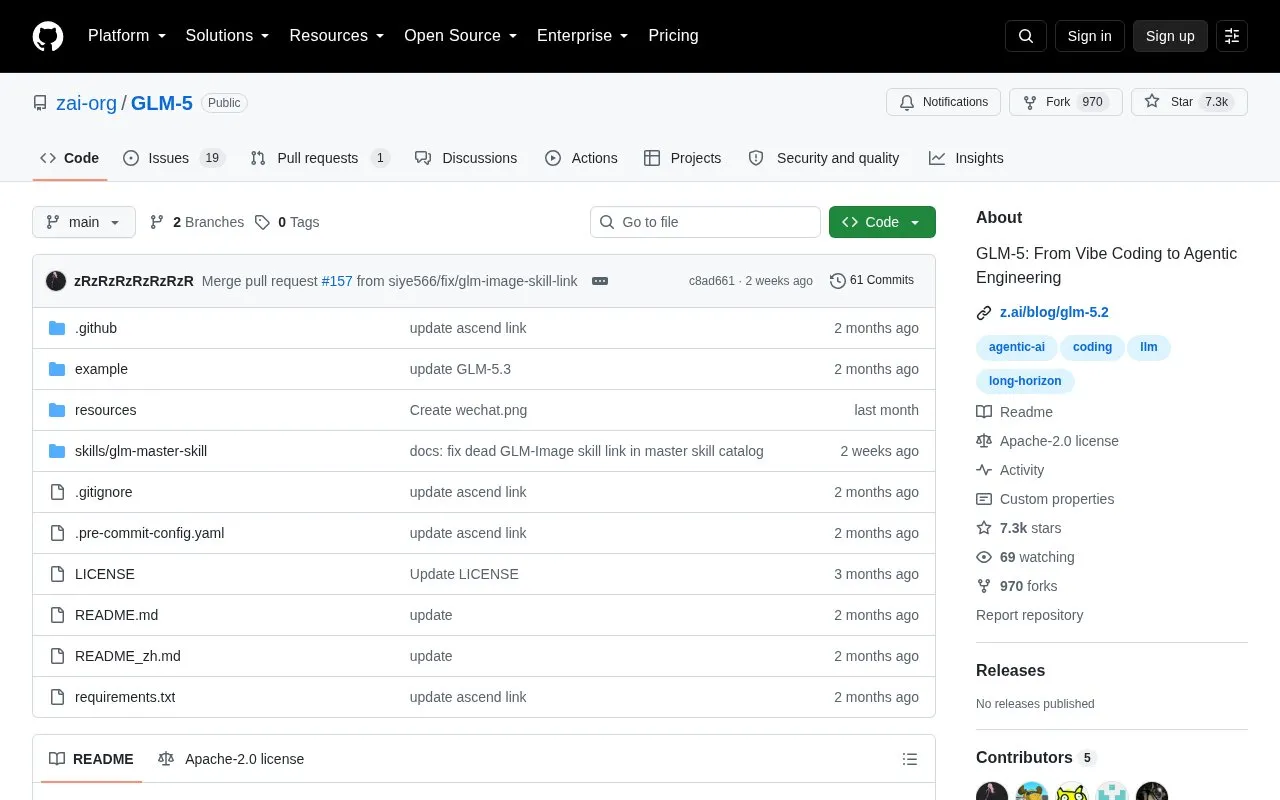Click the long-horizon topic tag
The height and width of the screenshot is (800, 1280).
pyautogui.click(x=1025, y=381)
